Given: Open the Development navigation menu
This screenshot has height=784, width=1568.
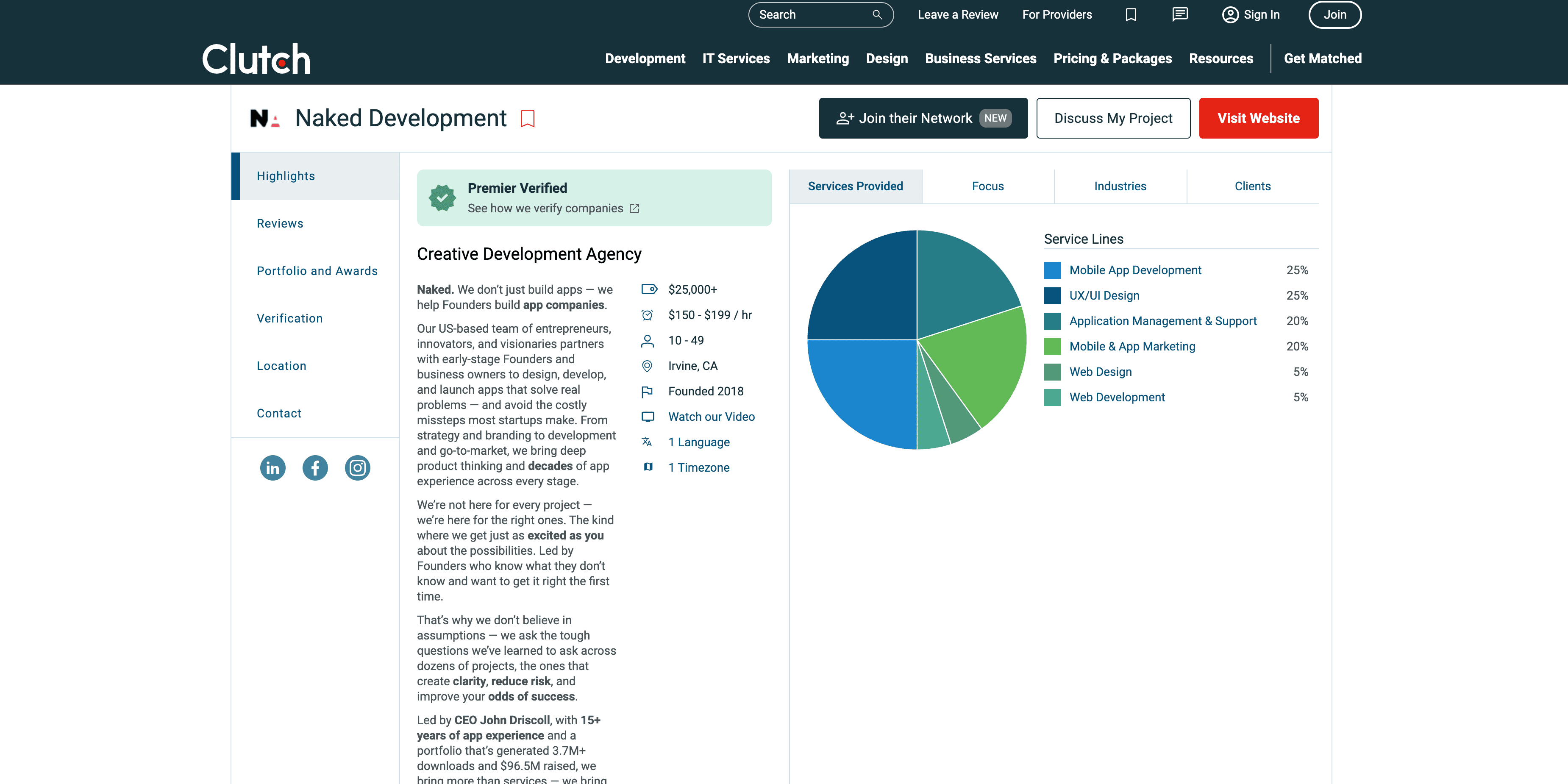Looking at the screenshot, I should pyautogui.click(x=645, y=58).
